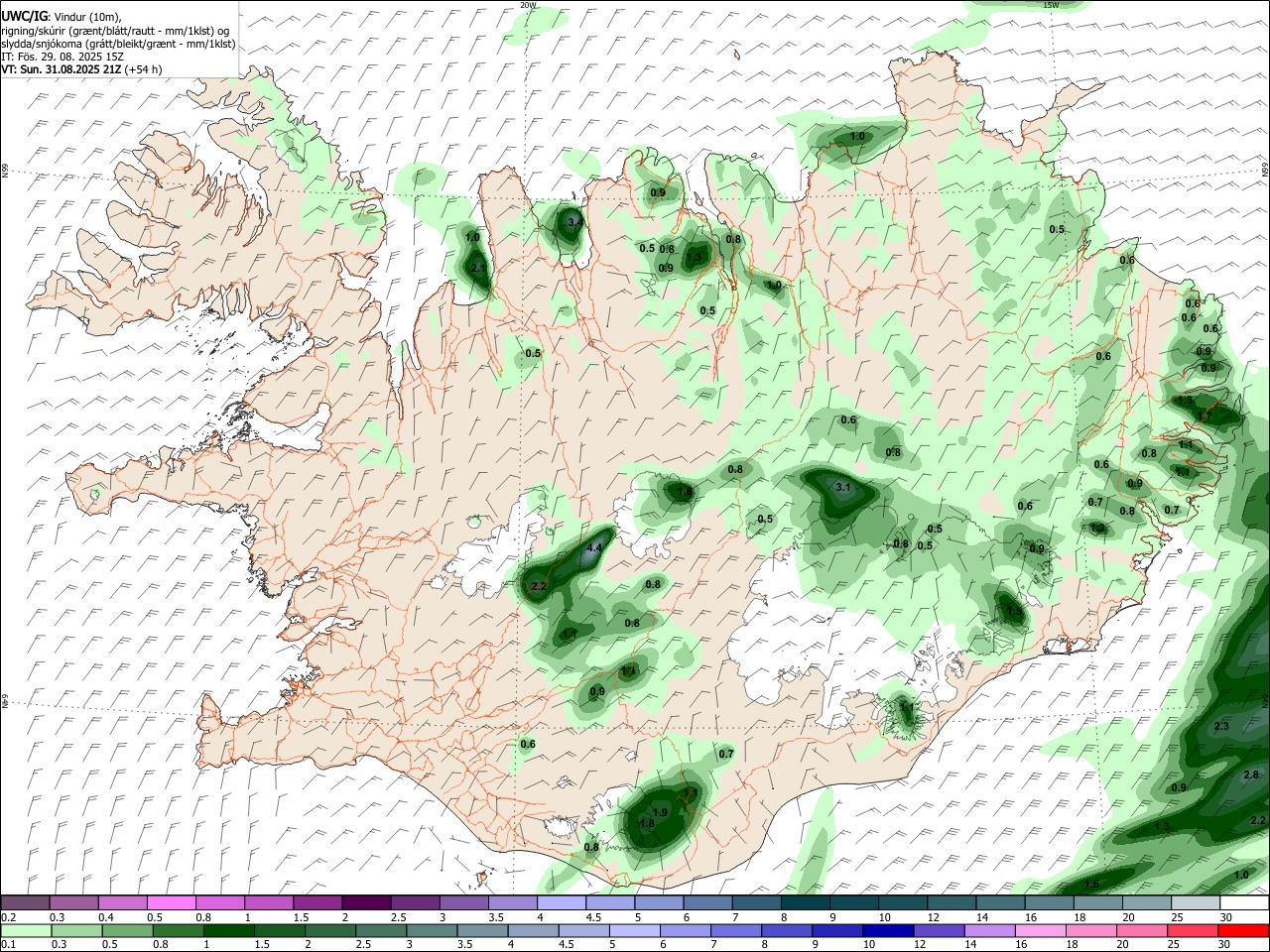Select the 1.9 precipitation value on south coast

tap(661, 812)
